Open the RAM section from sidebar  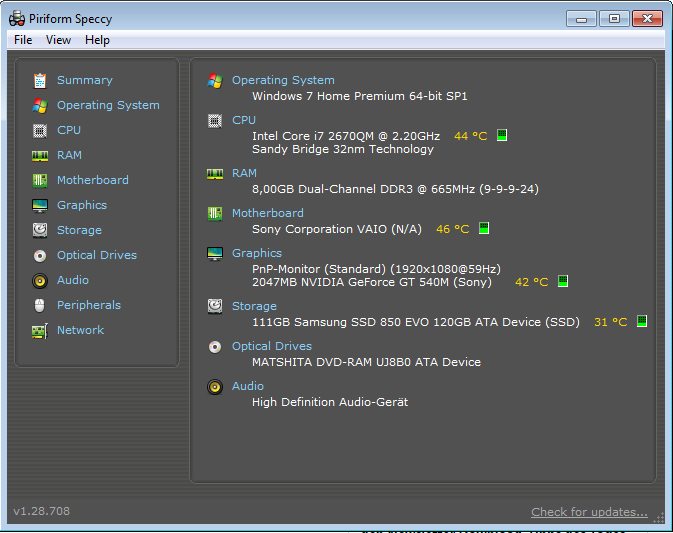pyautogui.click(x=69, y=155)
